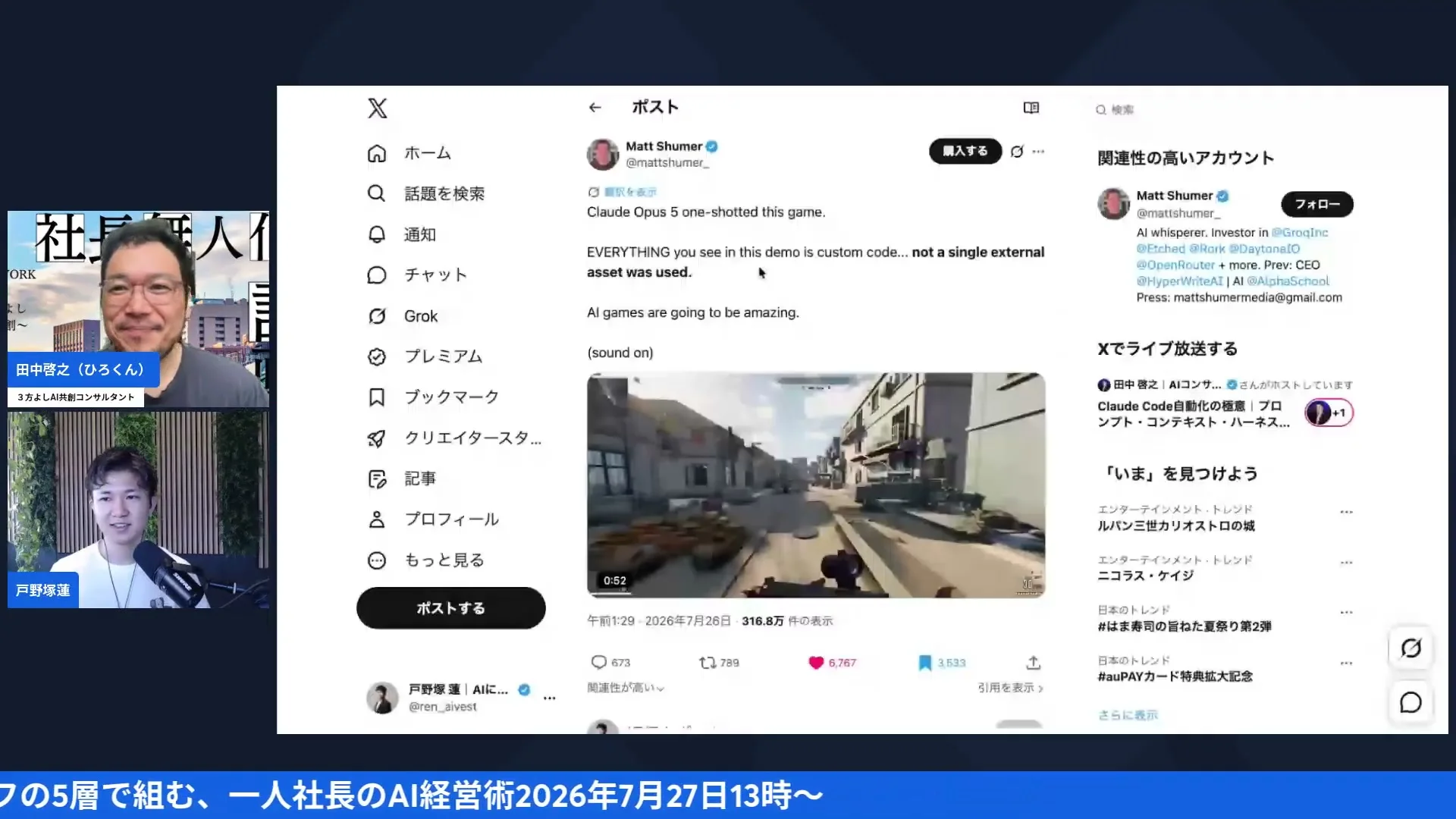
Task: Click the 購入する subscribe button
Action: (x=965, y=151)
